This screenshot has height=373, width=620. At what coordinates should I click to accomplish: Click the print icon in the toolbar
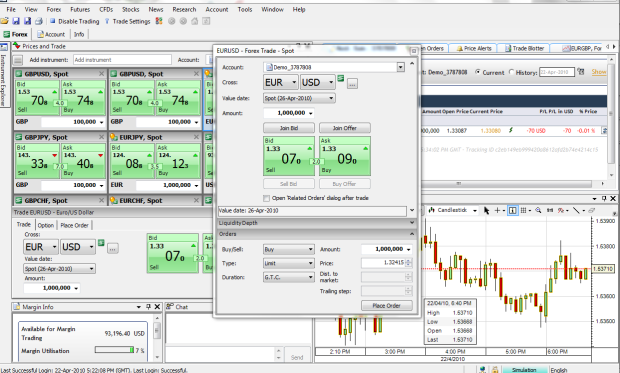(x=39, y=21)
